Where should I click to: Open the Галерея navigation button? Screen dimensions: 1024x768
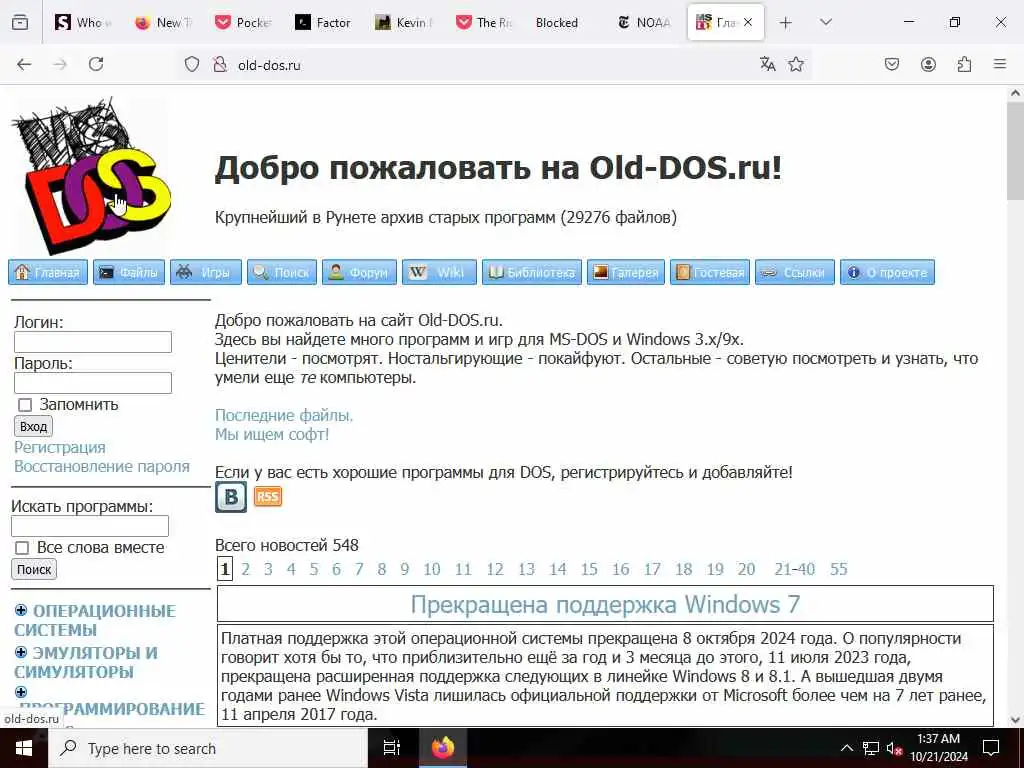tap(626, 272)
